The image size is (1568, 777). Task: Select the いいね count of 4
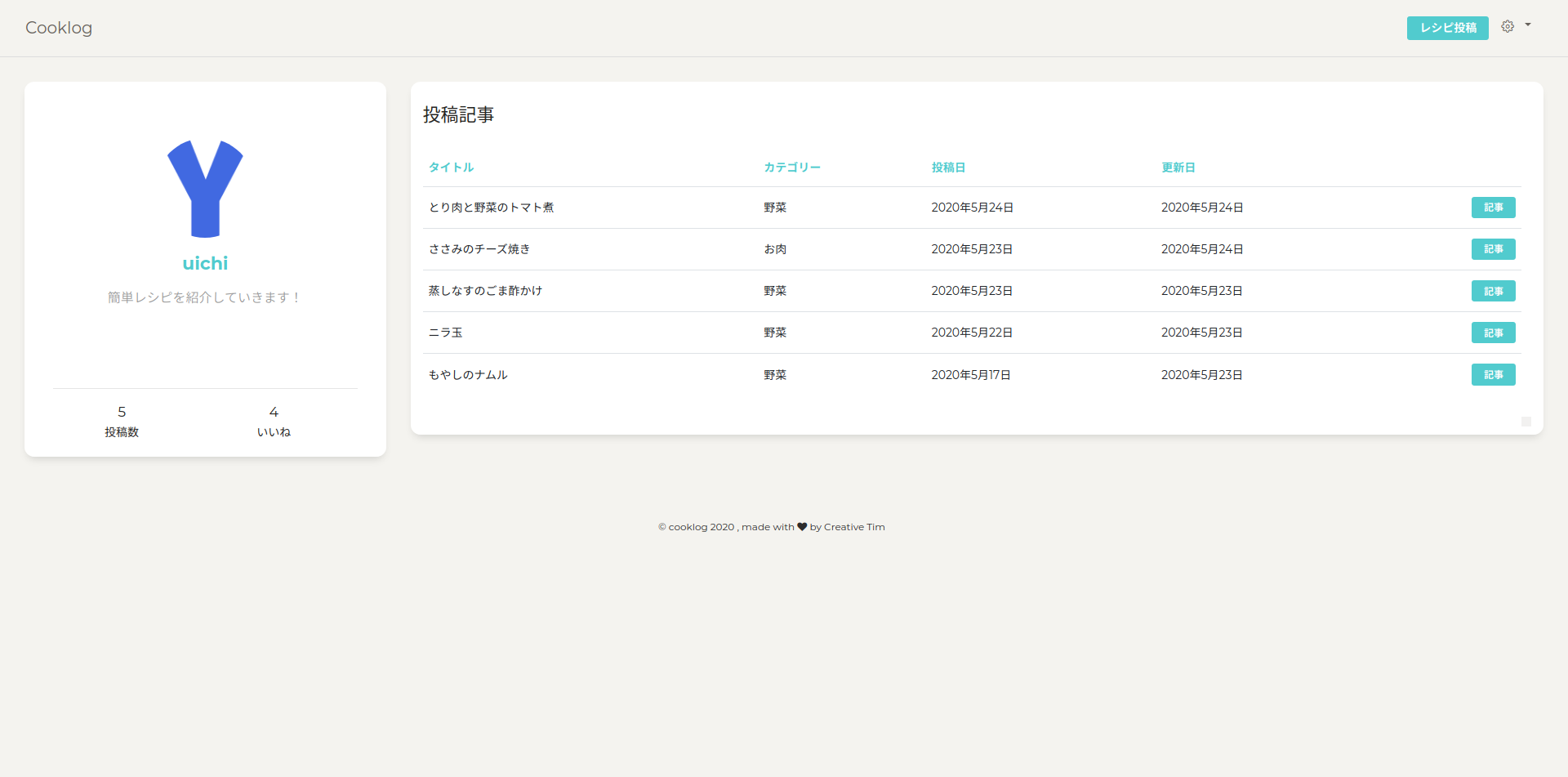[274, 413]
